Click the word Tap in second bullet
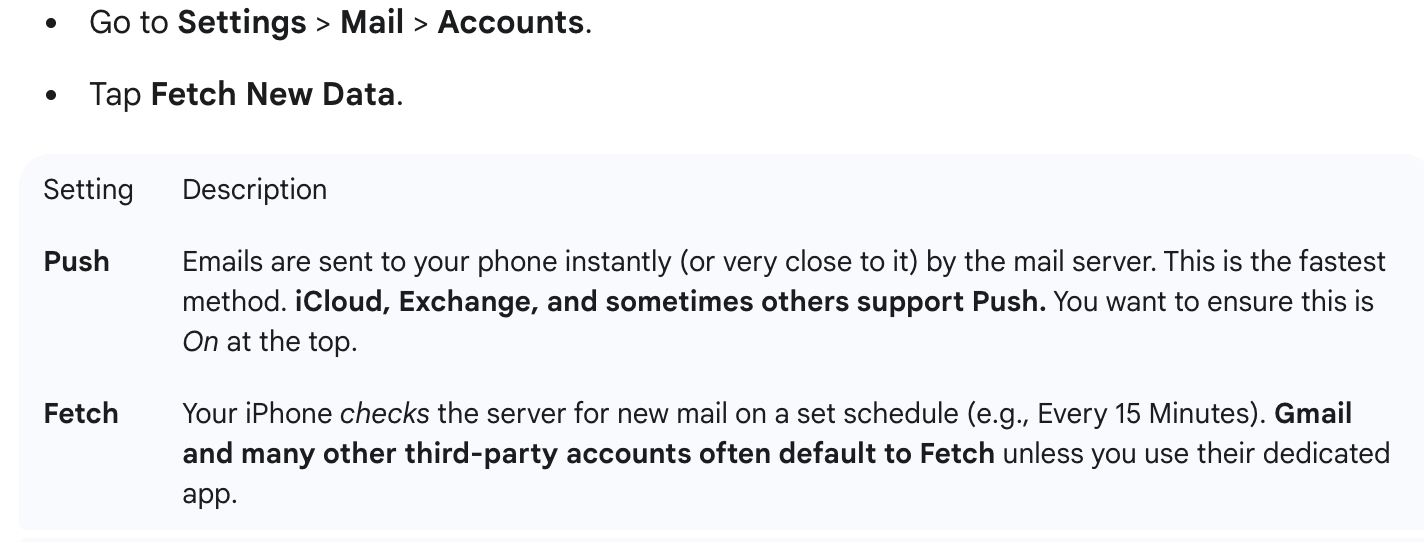1424x542 pixels. (x=116, y=95)
